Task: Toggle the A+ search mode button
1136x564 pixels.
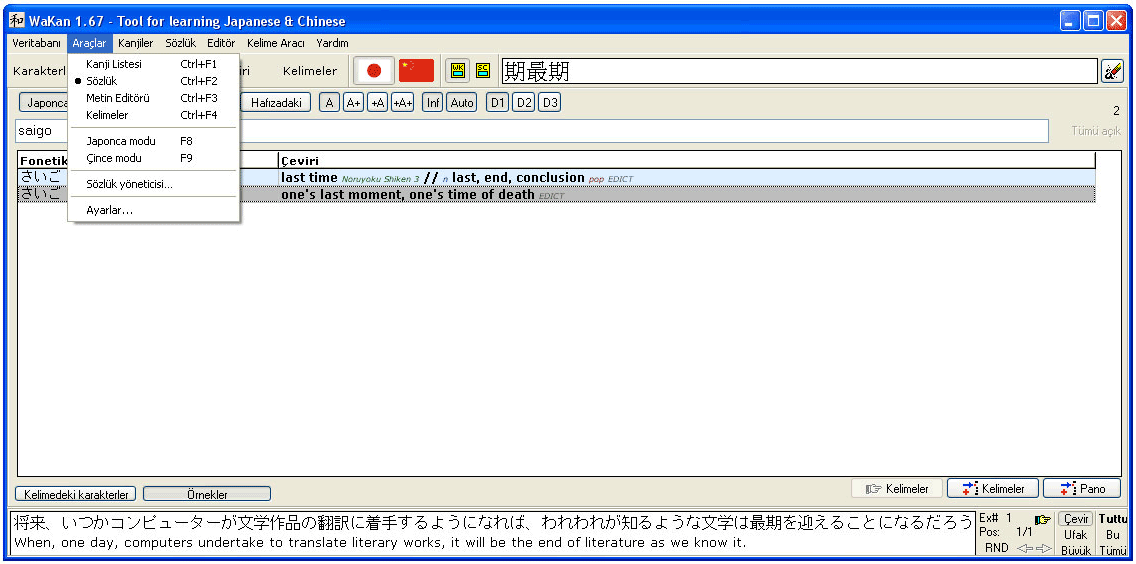Action: pos(354,103)
